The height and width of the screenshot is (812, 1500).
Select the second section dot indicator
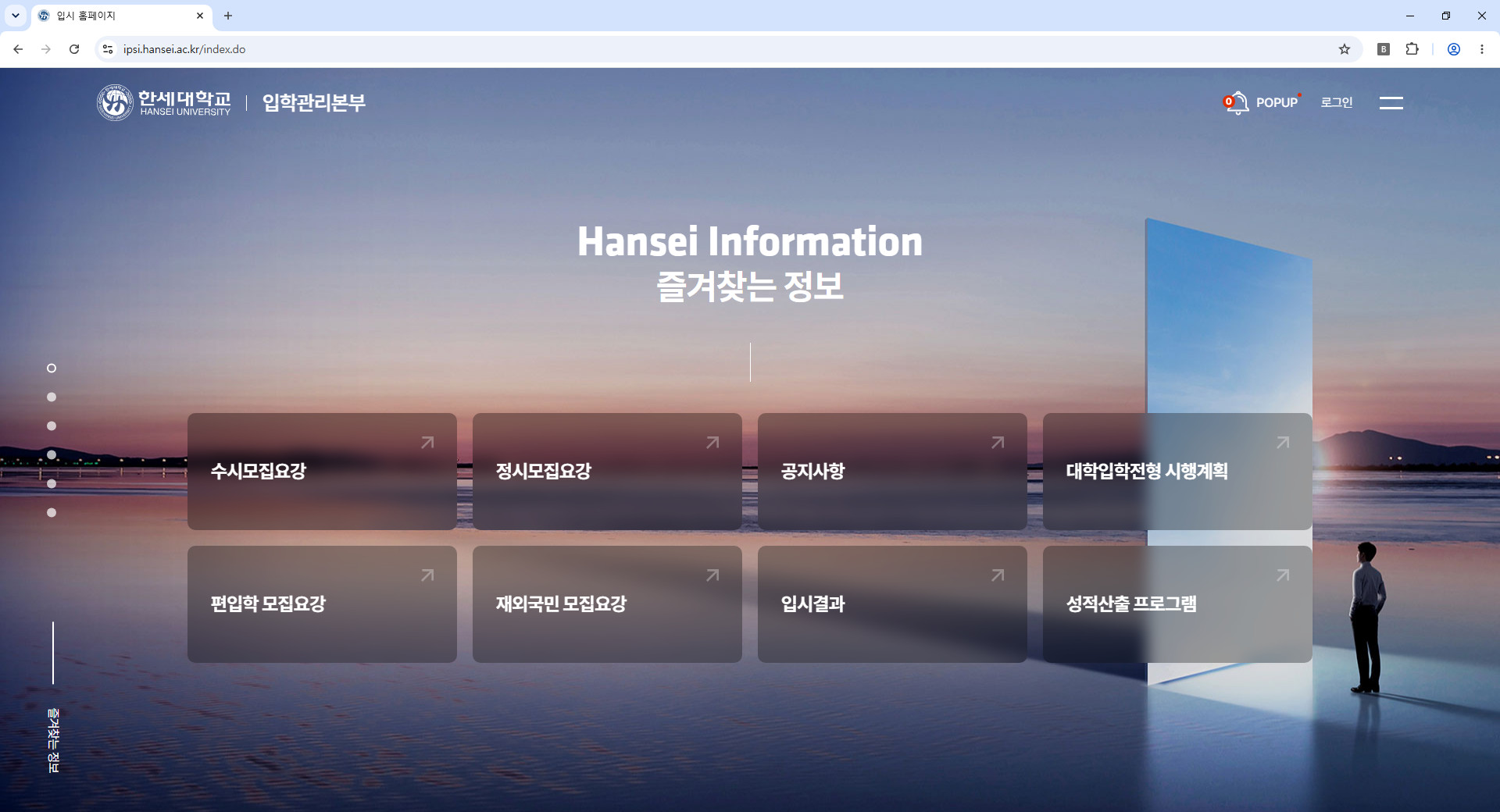[x=52, y=397]
